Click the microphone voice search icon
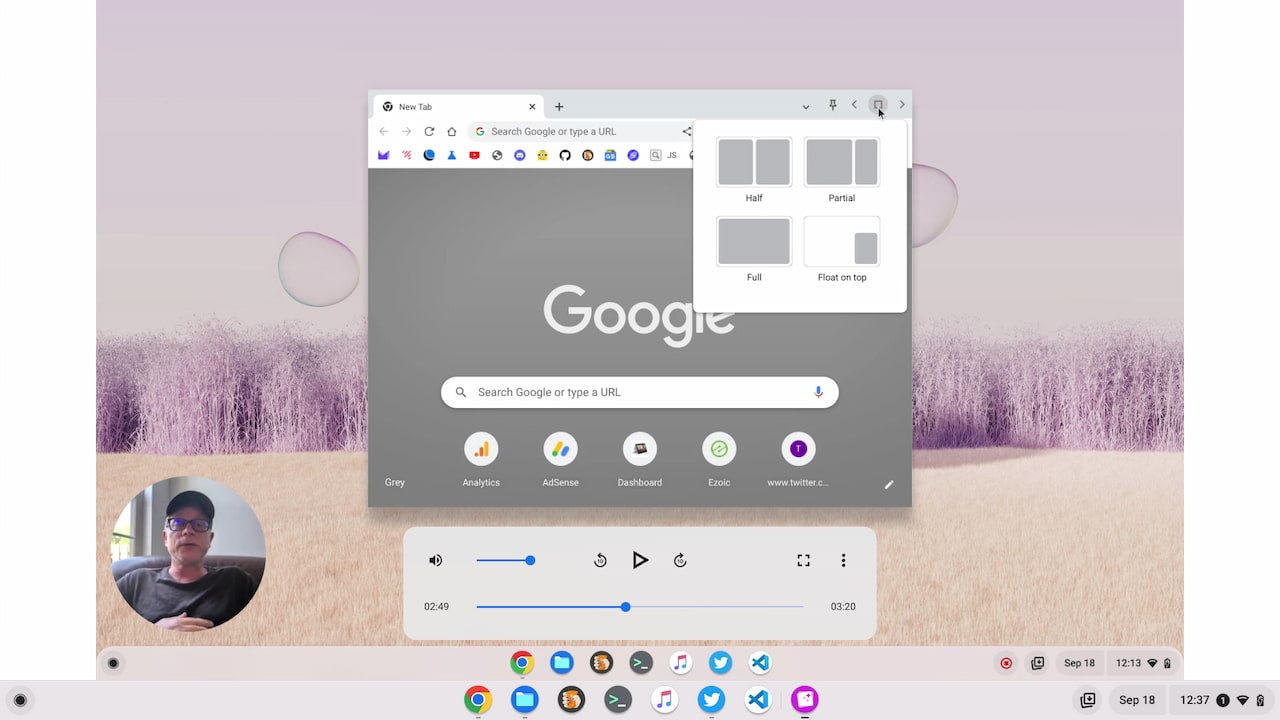1280x720 pixels. point(818,392)
